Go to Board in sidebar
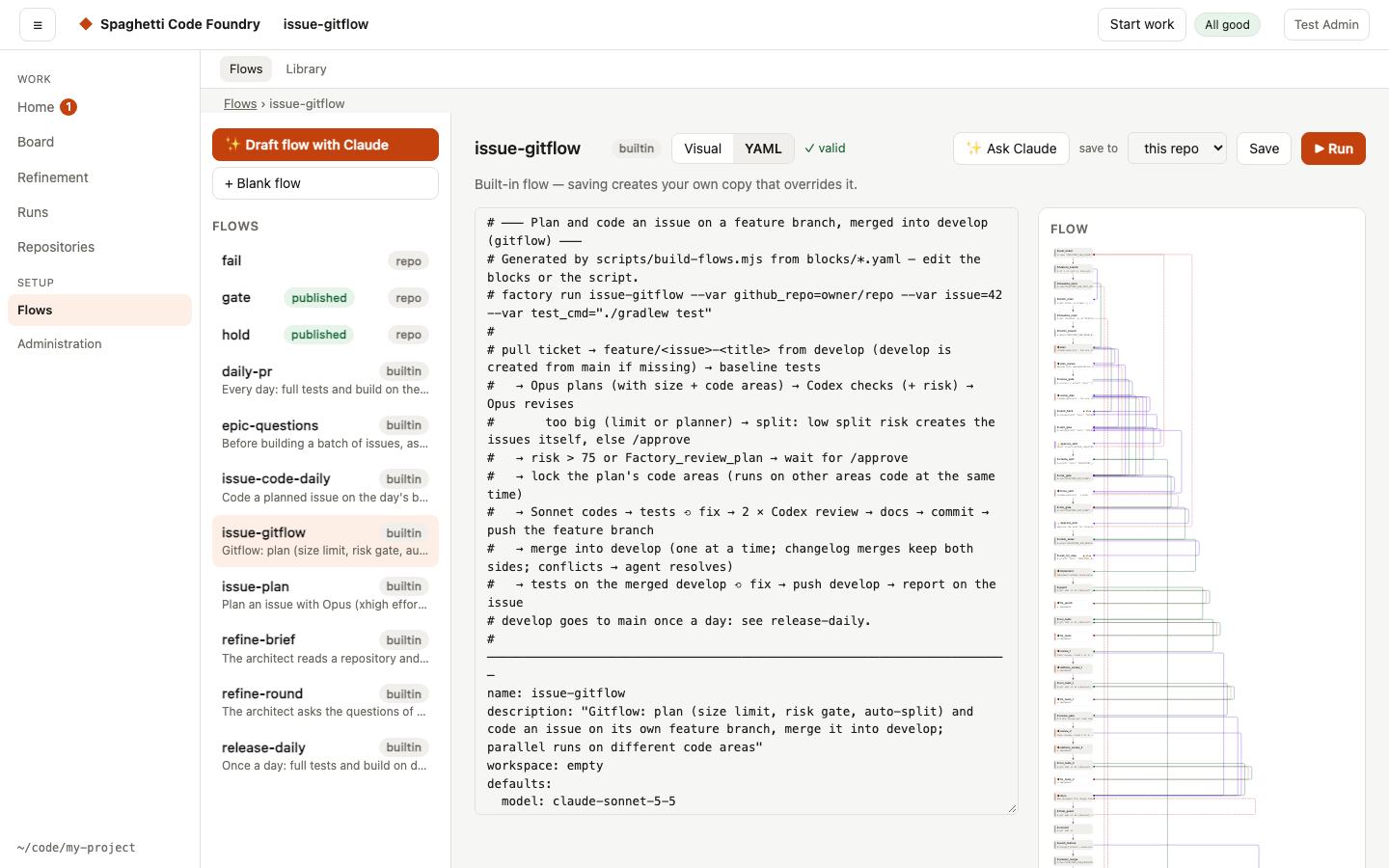The image size is (1389, 868). (99, 142)
